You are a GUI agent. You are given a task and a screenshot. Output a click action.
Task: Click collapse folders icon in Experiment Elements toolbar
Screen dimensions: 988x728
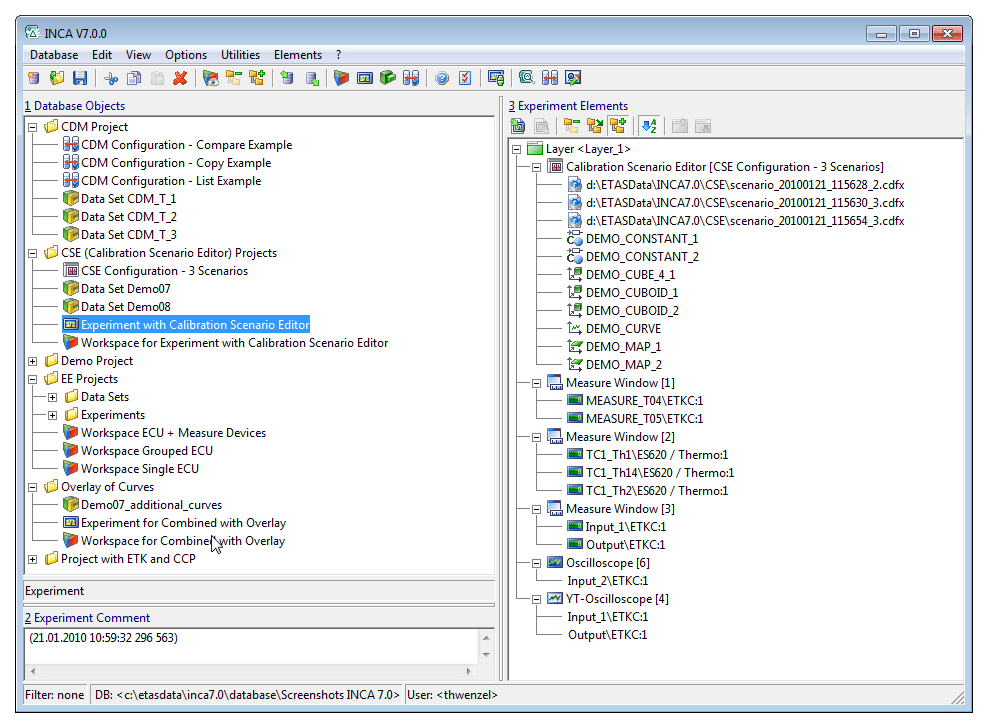pyautogui.click(x=572, y=126)
